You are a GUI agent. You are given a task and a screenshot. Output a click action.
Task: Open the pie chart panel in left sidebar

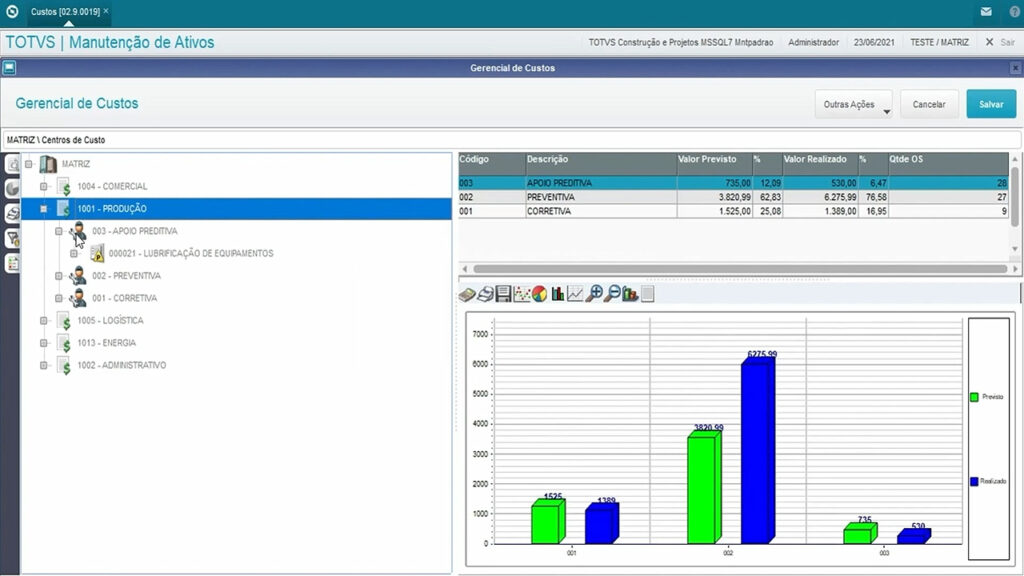coord(12,189)
